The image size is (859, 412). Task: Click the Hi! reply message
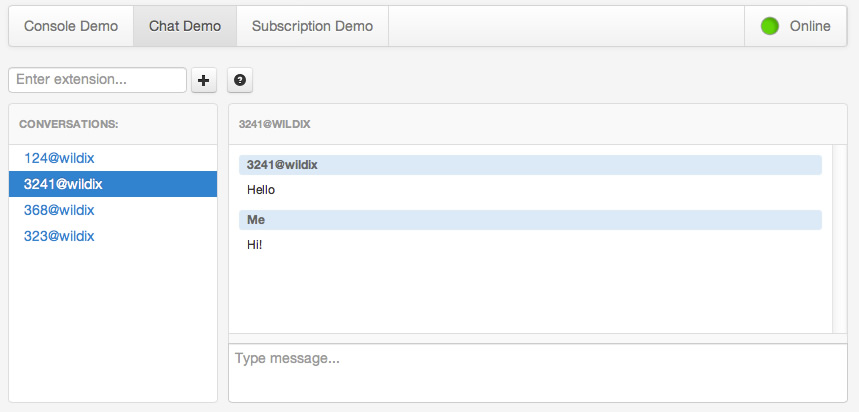(x=257, y=244)
